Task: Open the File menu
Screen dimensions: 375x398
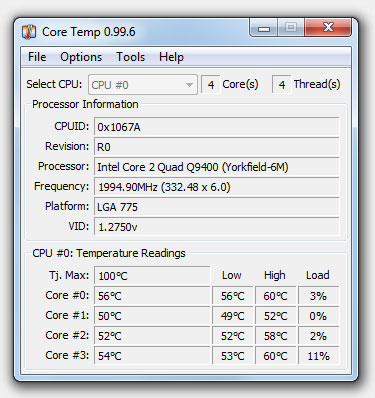Action: pos(37,57)
